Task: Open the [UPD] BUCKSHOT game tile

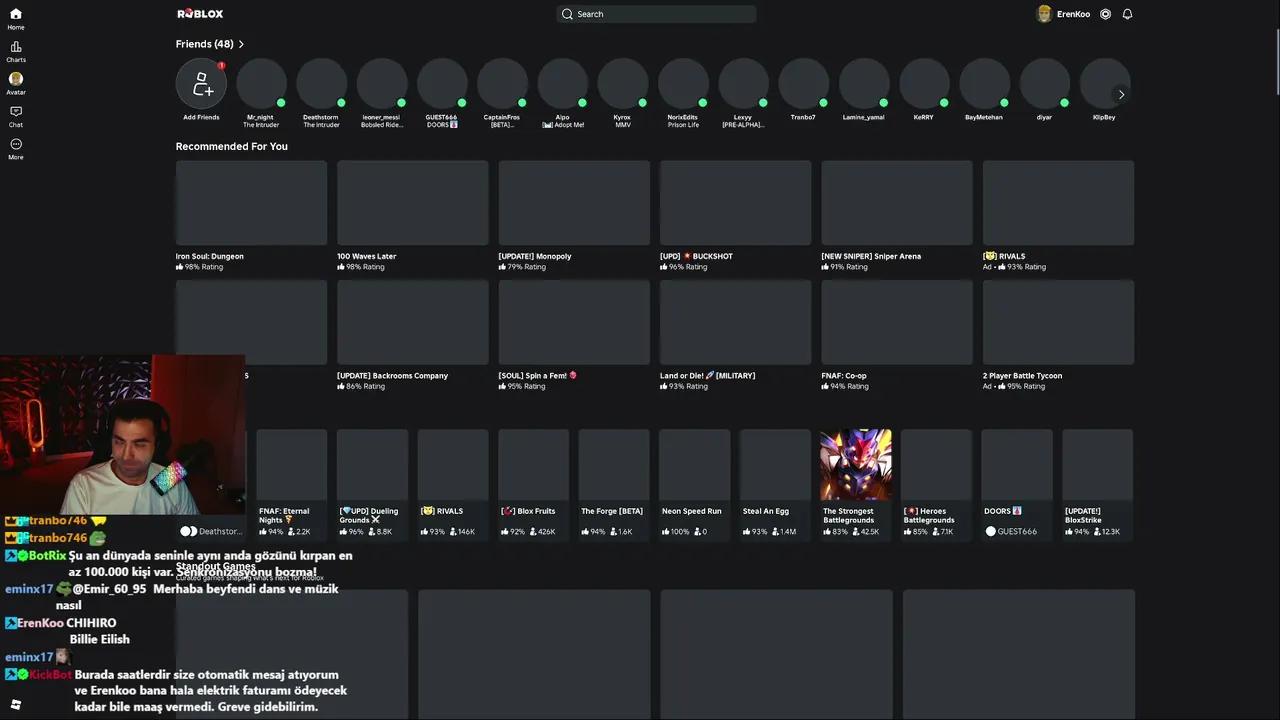Action: 735,216
